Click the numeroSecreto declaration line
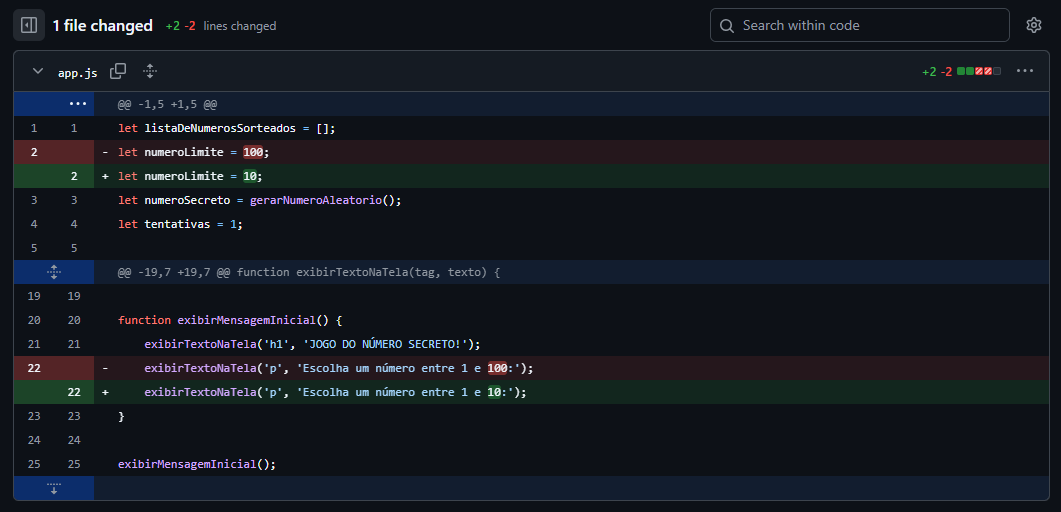 260,200
